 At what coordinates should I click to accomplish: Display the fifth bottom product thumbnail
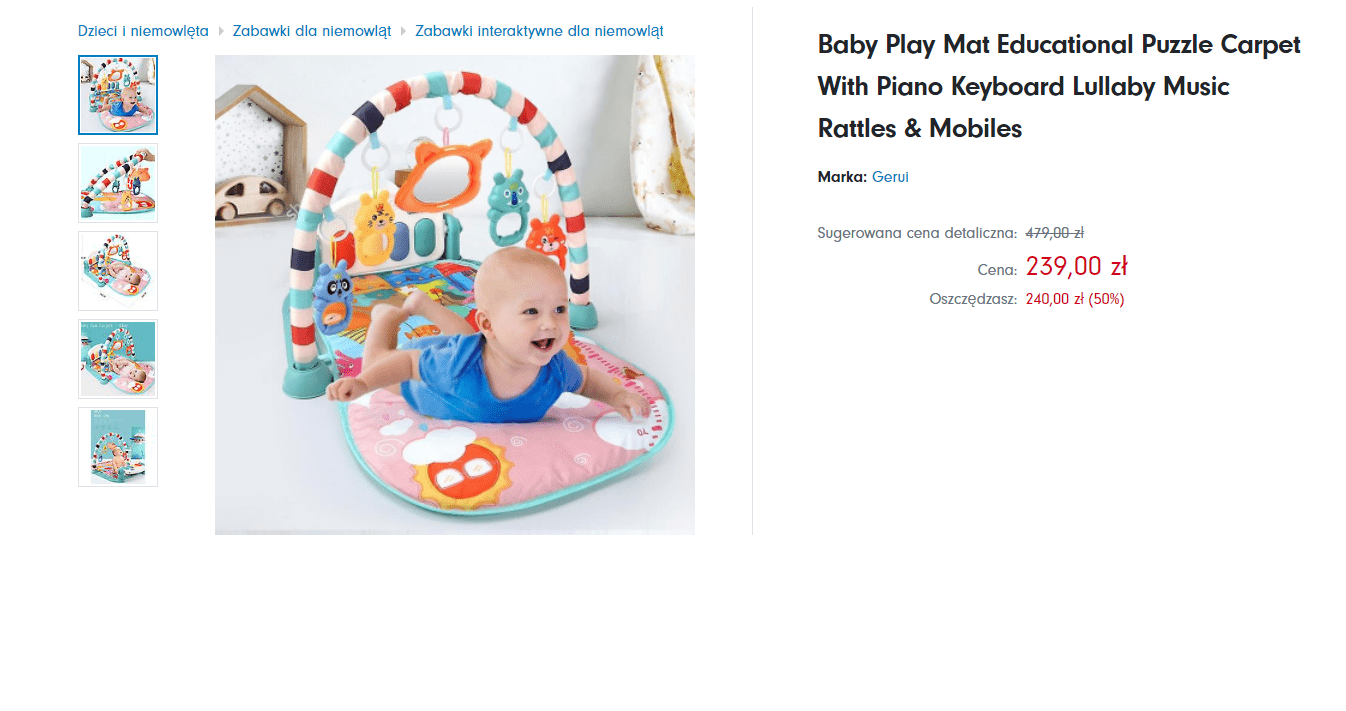click(118, 447)
